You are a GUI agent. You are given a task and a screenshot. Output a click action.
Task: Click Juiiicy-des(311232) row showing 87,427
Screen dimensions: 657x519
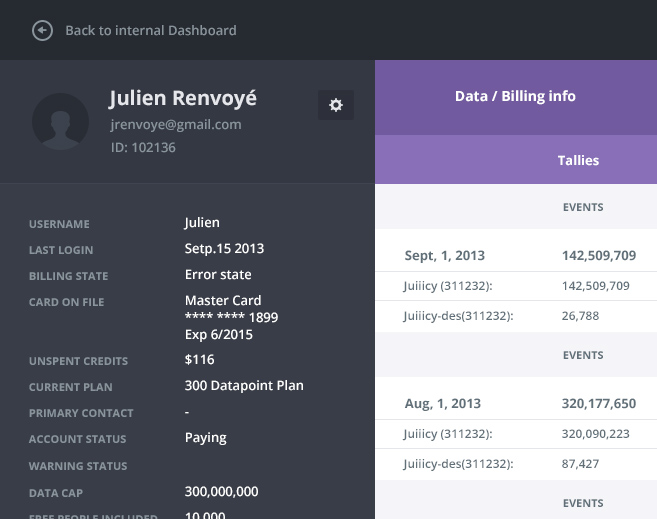point(516,464)
